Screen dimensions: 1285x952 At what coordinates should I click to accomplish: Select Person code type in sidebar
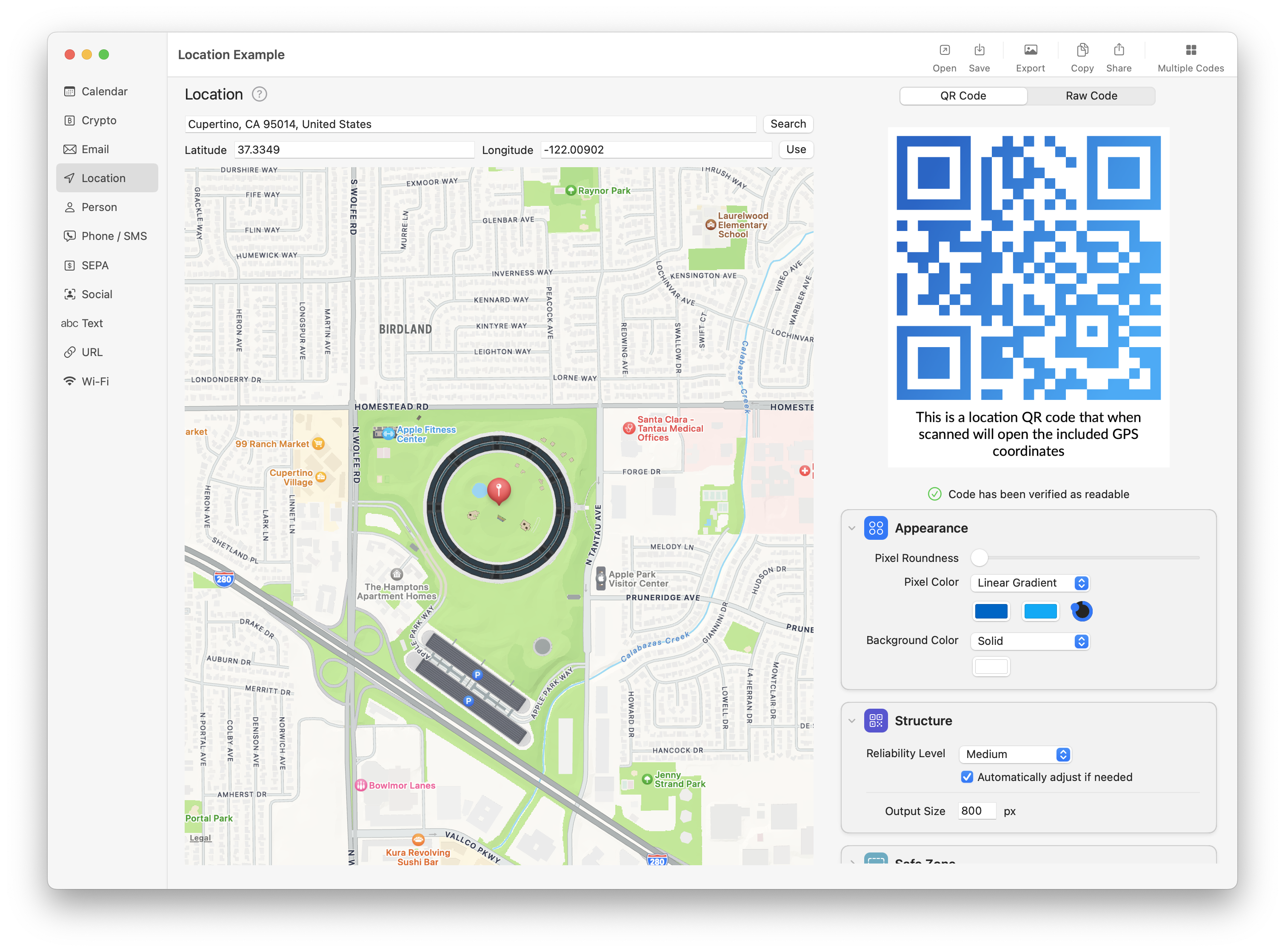(x=107, y=207)
